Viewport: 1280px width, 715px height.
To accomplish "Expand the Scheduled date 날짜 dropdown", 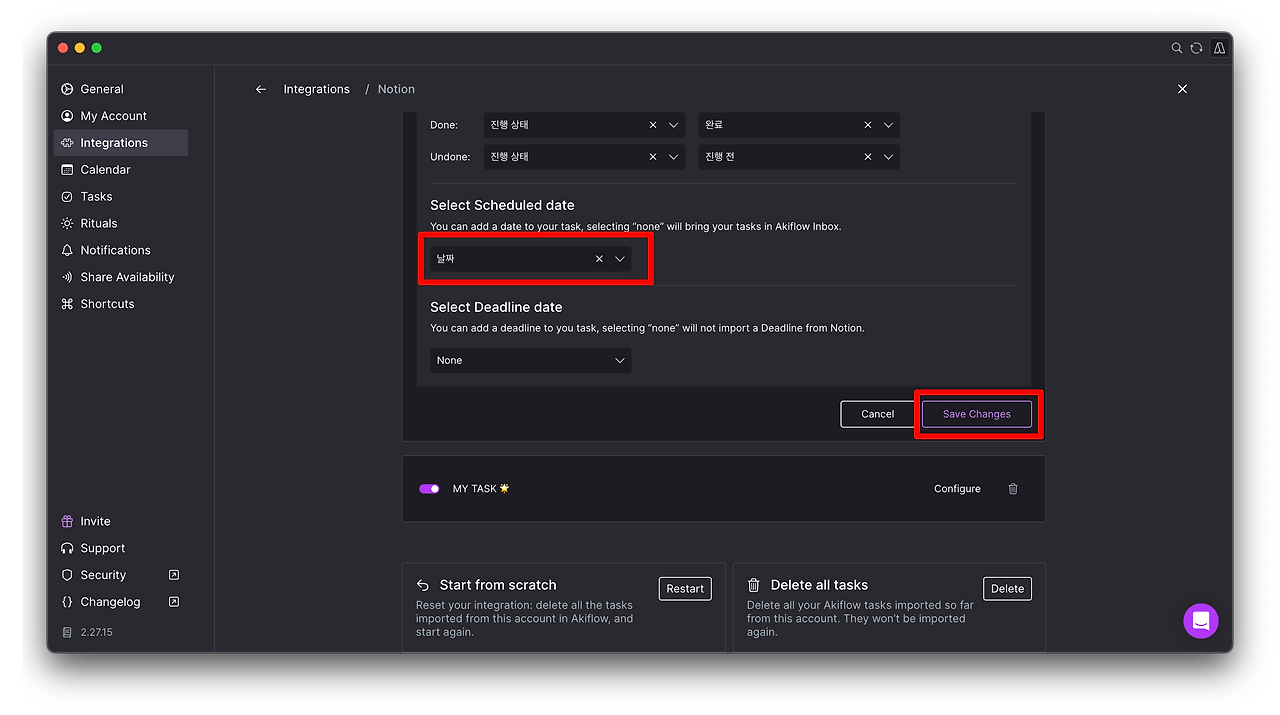I will [620, 259].
